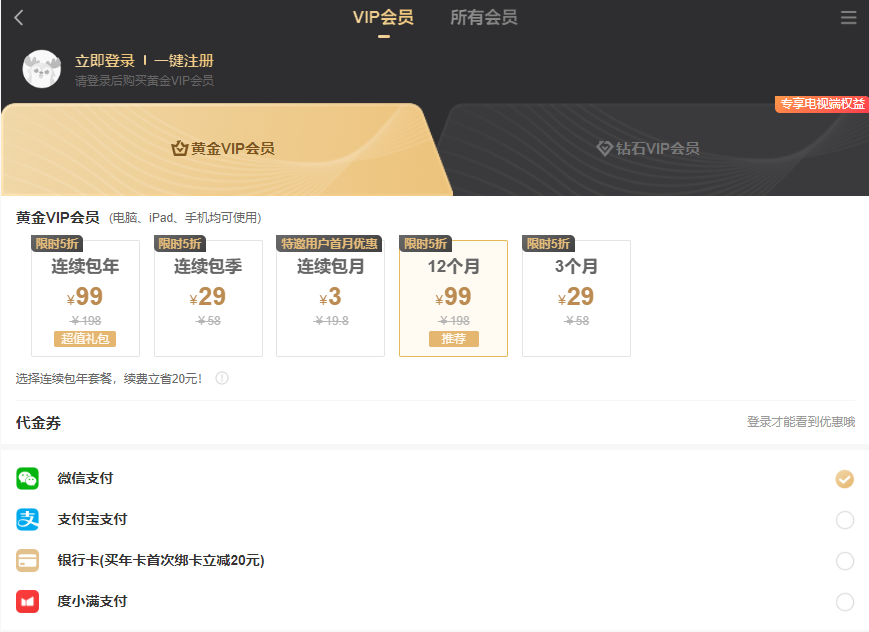The width and height of the screenshot is (869, 632).
Task: Click the Alipay blue icon
Action: (x=27, y=520)
